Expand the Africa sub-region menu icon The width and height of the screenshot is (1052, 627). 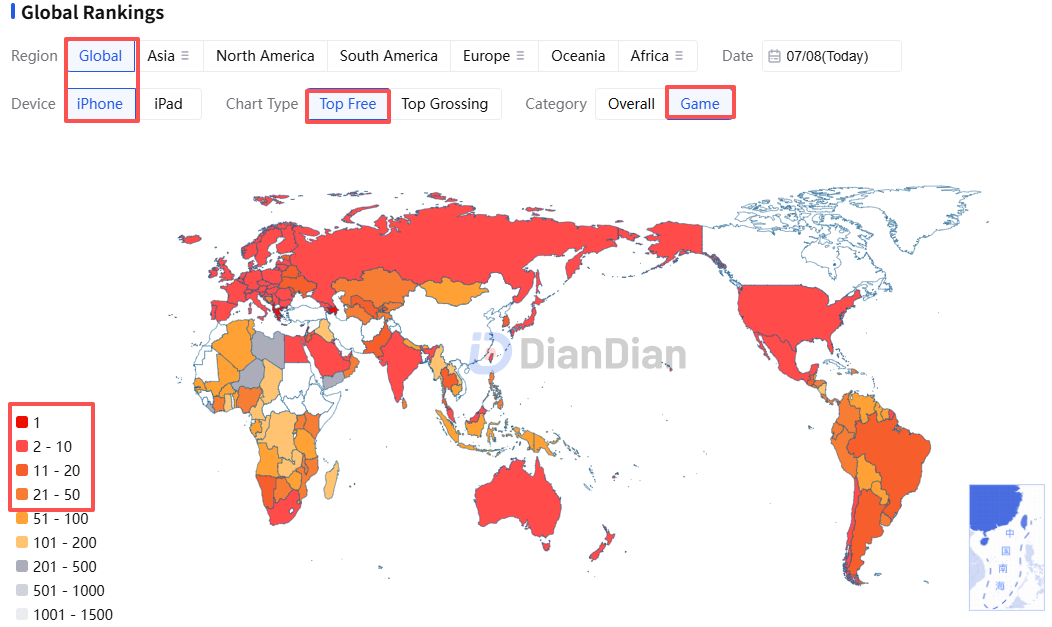pos(679,56)
